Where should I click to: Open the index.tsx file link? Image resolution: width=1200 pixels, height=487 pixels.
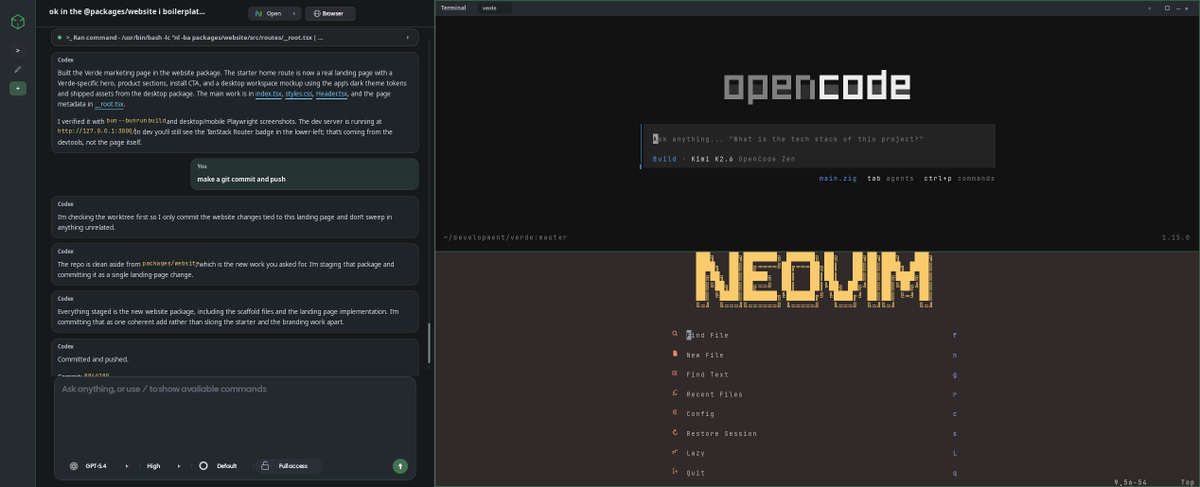click(x=268, y=93)
